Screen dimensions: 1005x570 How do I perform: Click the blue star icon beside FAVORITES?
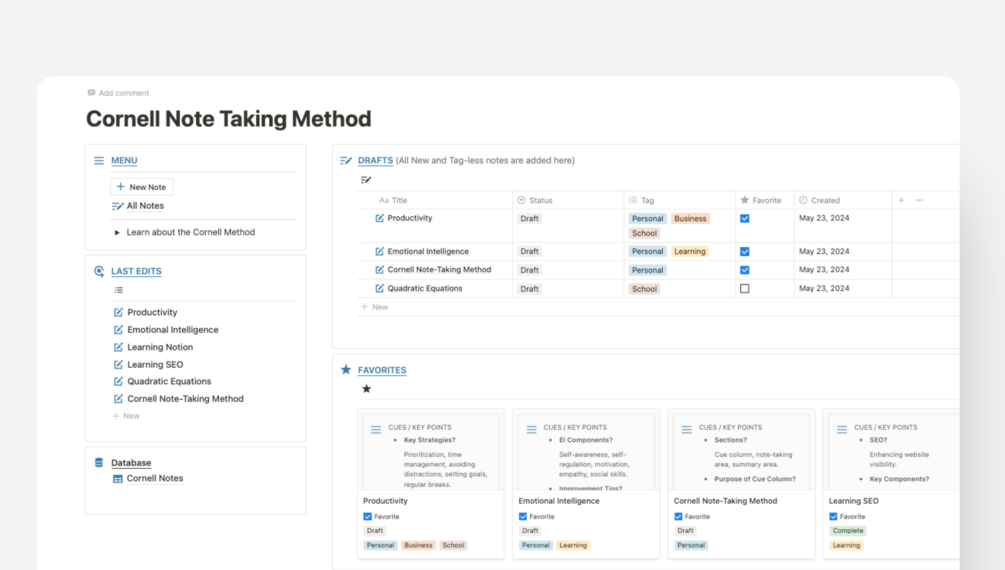346,370
